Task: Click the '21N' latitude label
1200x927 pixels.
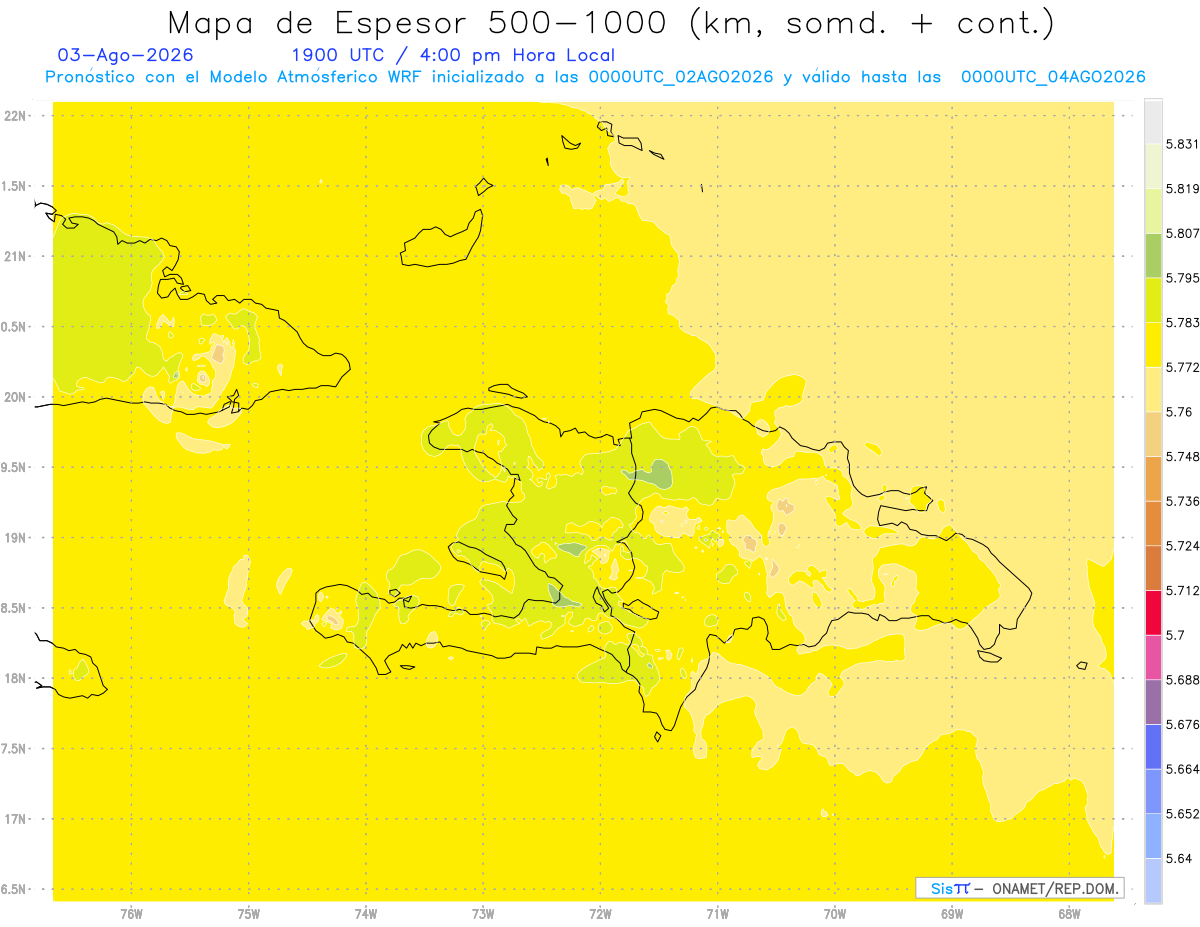Action: click(14, 257)
